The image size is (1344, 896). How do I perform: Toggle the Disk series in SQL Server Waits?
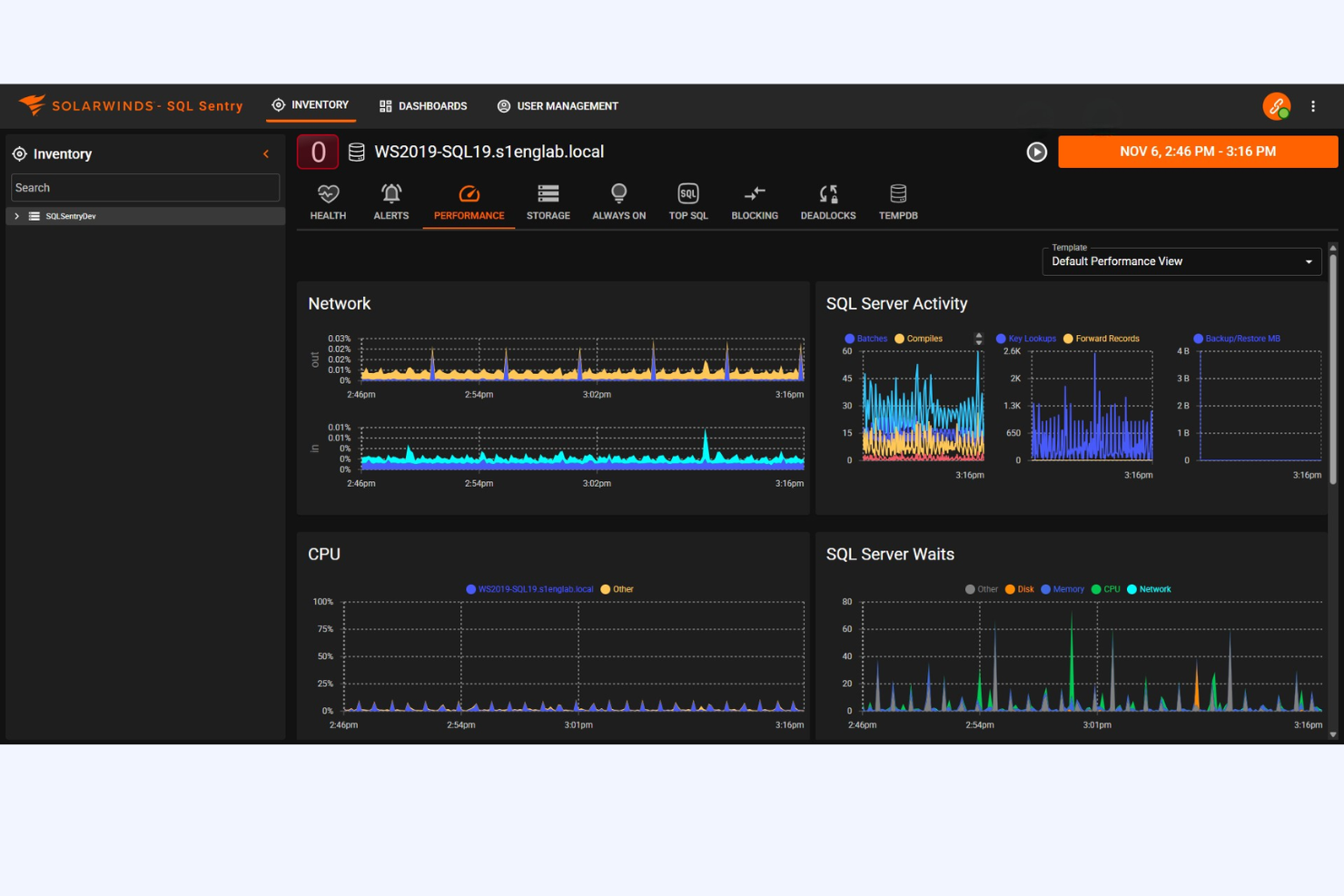(1020, 589)
